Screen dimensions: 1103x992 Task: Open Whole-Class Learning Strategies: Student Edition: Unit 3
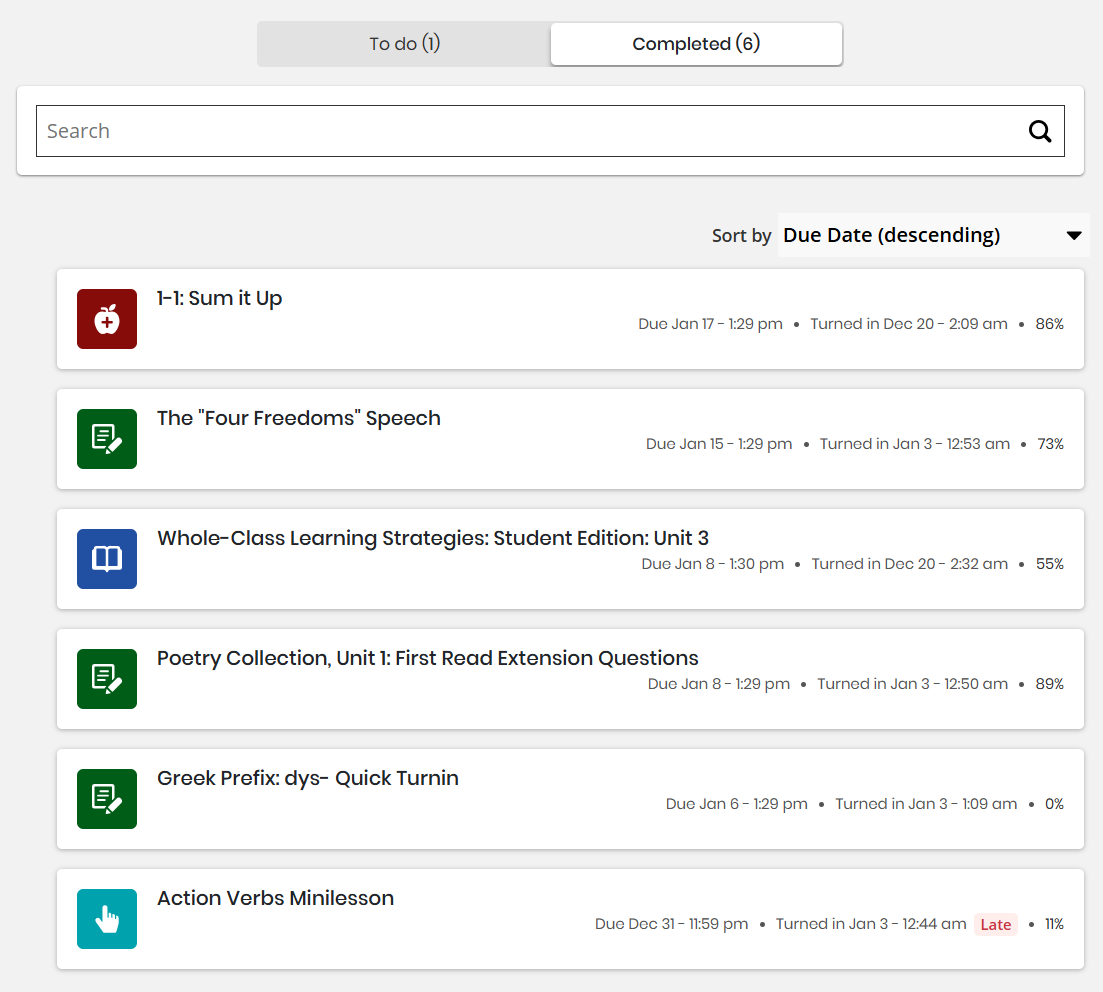(433, 538)
